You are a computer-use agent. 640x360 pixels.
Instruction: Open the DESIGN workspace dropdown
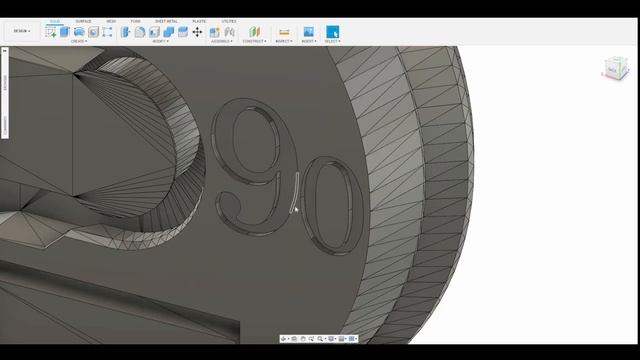point(22,31)
